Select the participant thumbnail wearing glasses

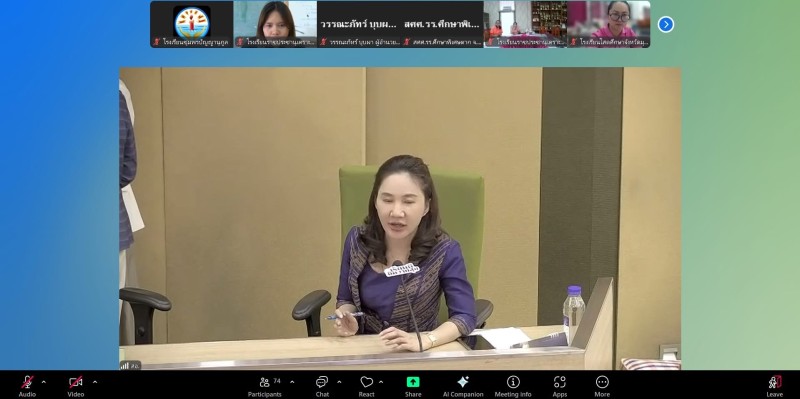coord(609,24)
